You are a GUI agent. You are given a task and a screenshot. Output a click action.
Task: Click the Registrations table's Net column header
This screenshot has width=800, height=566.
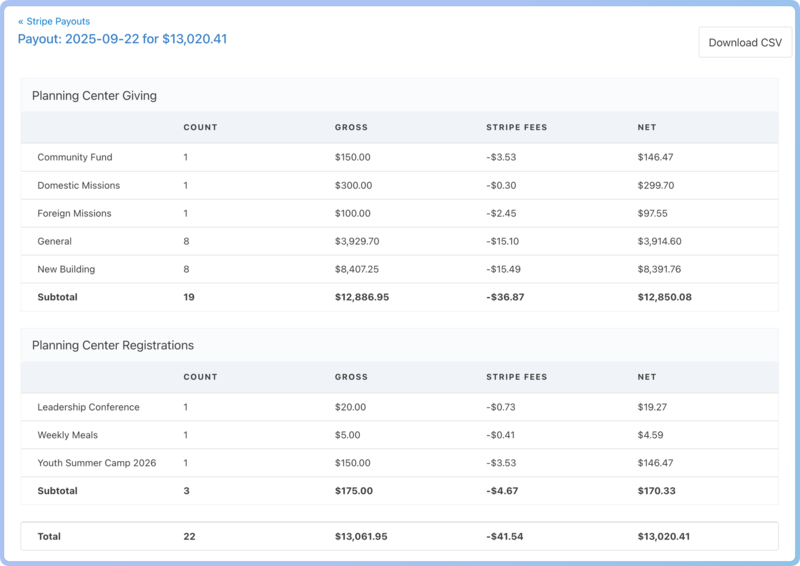pyautogui.click(x=647, y=377)
